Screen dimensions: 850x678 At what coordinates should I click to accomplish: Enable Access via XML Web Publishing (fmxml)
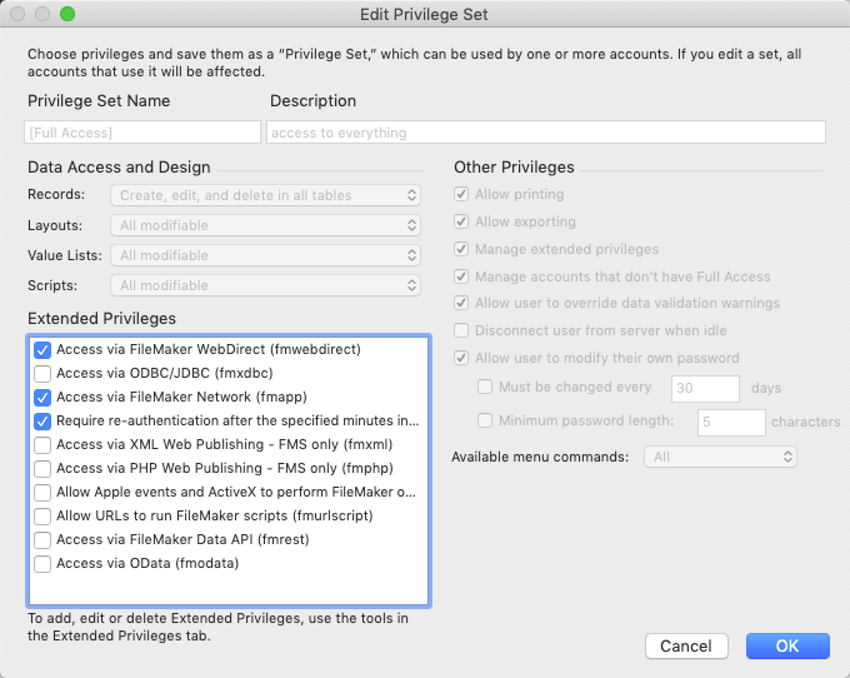tap(42, 445)
